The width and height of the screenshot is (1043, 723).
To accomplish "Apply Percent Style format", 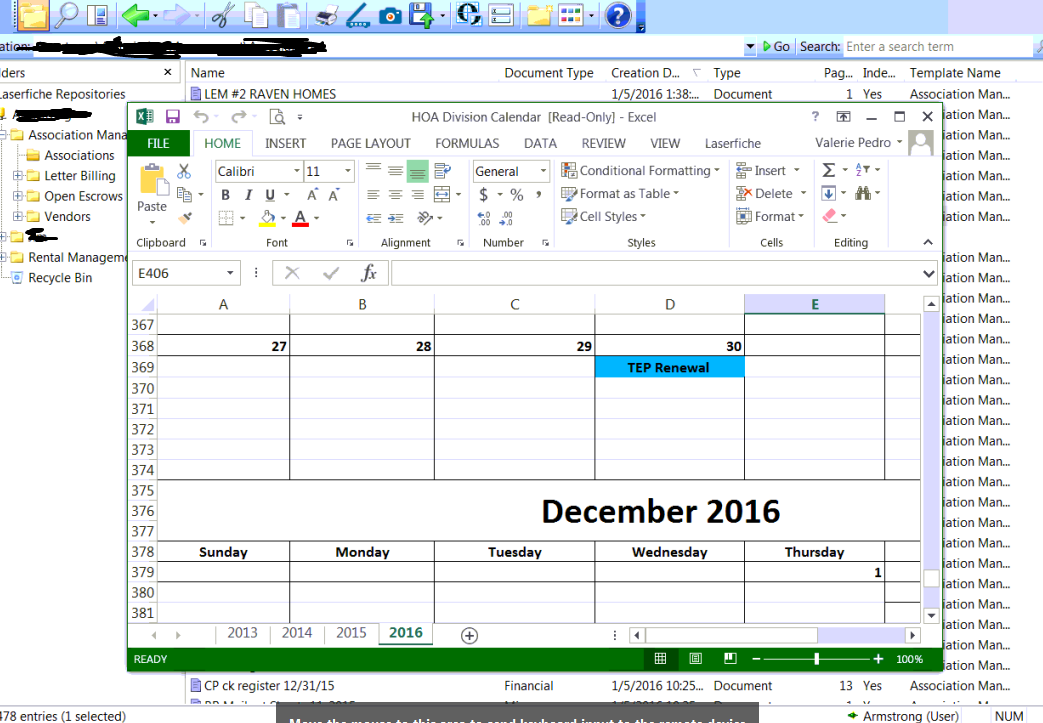I will tap(517, 195).
